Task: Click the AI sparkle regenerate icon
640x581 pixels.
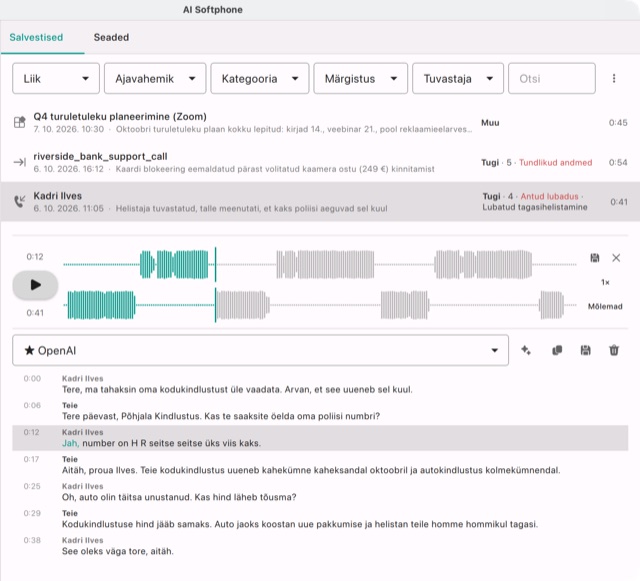Action: (526, 350)
